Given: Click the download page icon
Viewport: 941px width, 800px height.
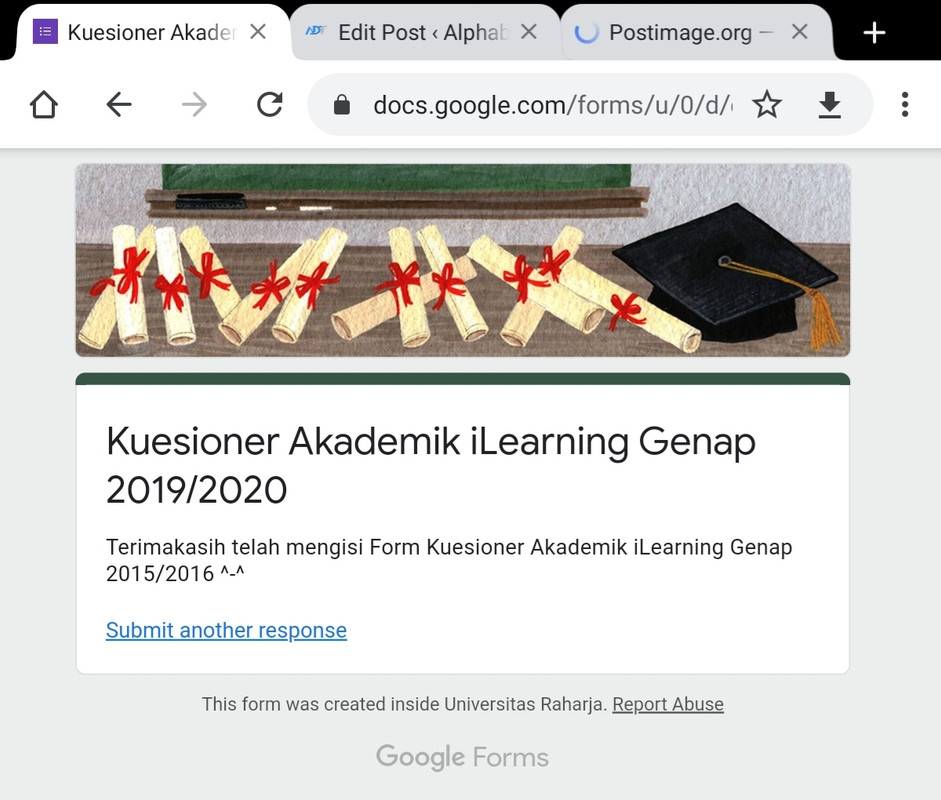Looking at the screenshot, I should coord(829,104).
